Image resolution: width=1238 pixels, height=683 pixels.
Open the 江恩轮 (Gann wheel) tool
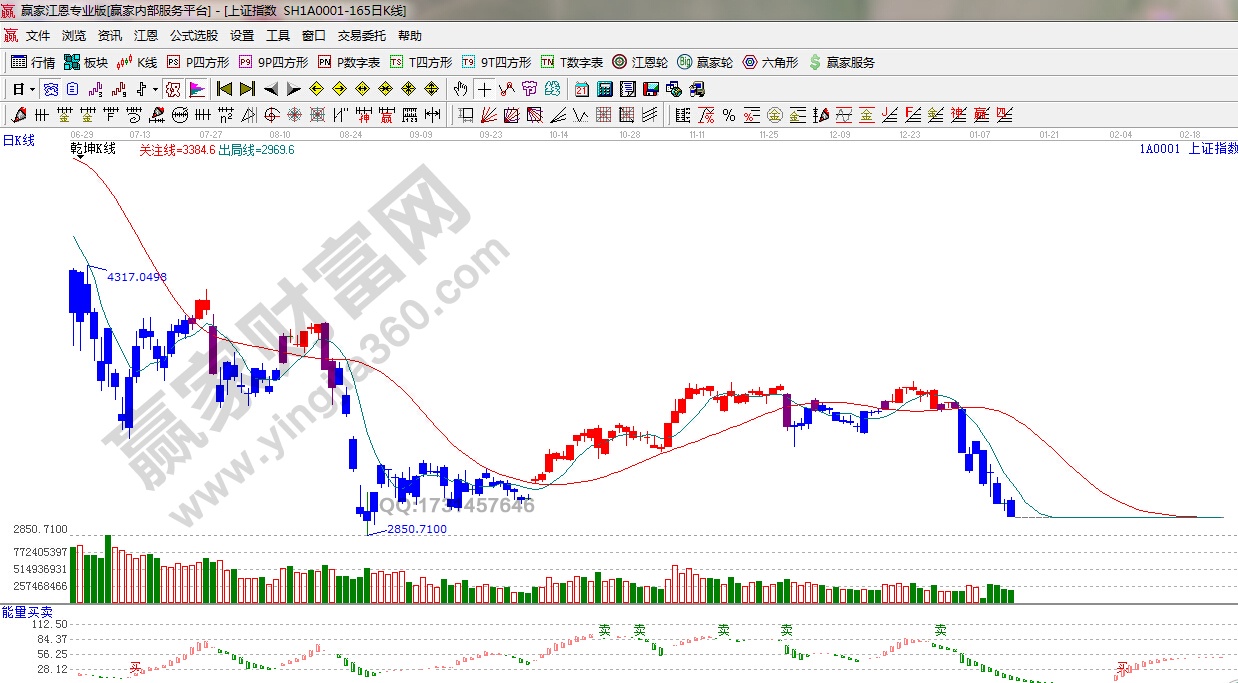[640, 62]
